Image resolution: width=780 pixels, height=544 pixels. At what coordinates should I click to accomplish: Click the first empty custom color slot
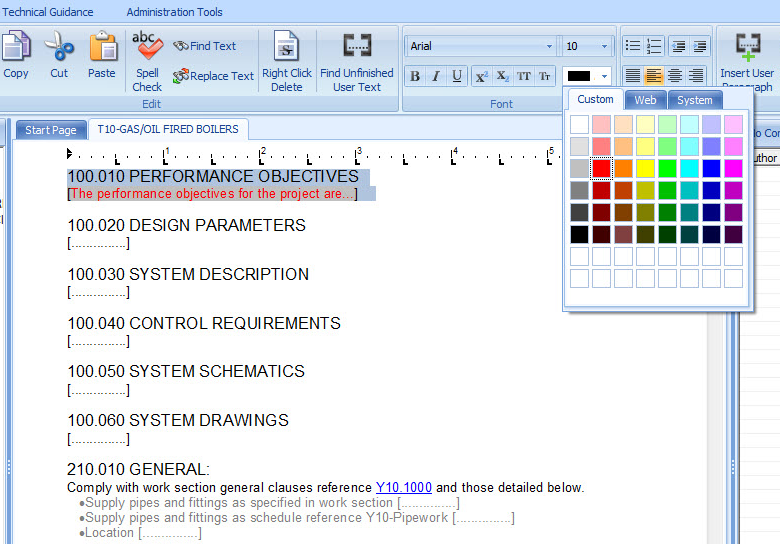pos(580,257)
